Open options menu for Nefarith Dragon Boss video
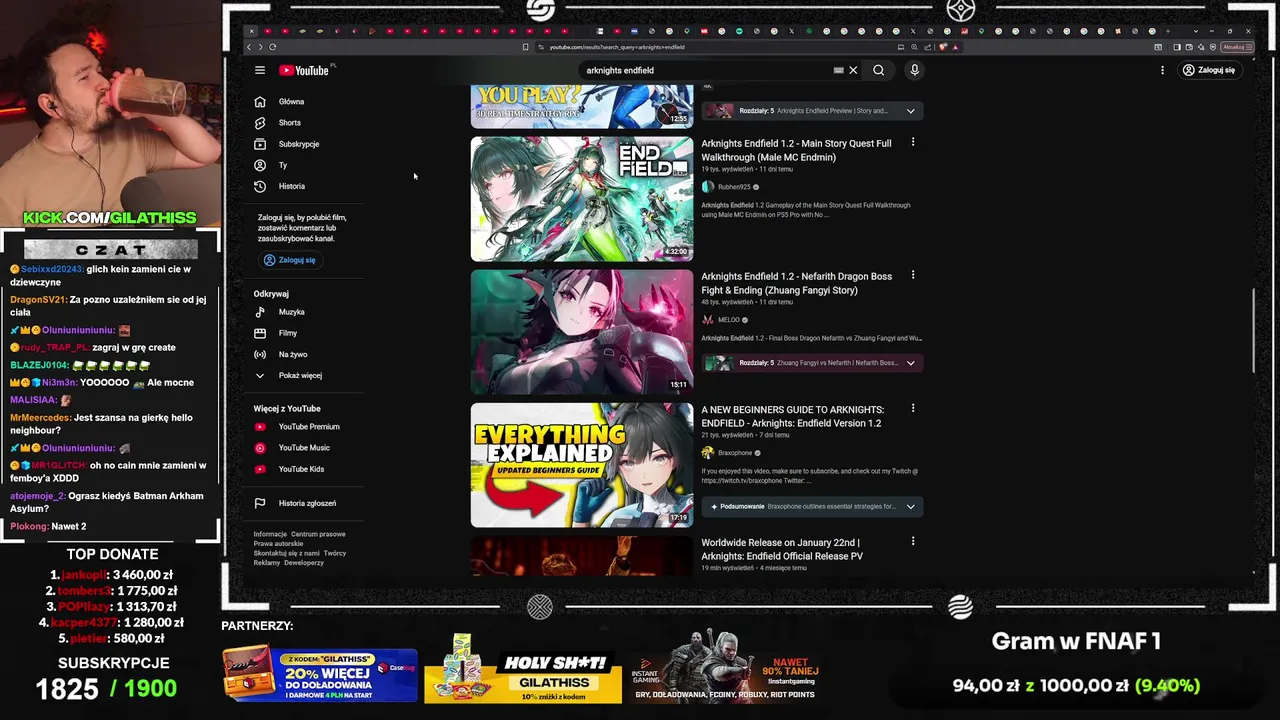1280x720 pixels. point(912,275)
